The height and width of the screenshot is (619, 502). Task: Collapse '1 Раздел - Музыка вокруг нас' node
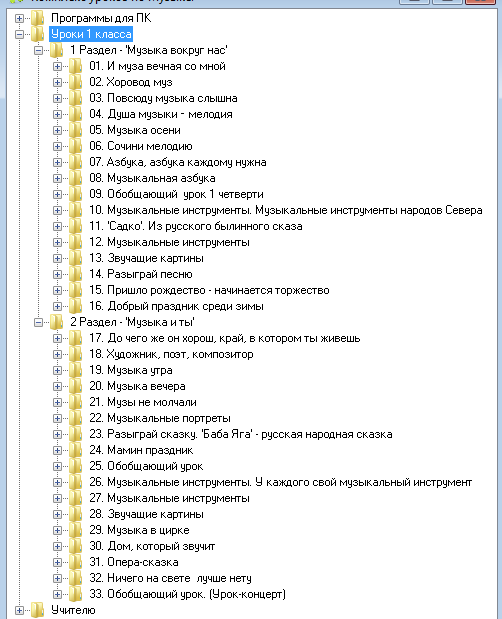tap(38, 51)
